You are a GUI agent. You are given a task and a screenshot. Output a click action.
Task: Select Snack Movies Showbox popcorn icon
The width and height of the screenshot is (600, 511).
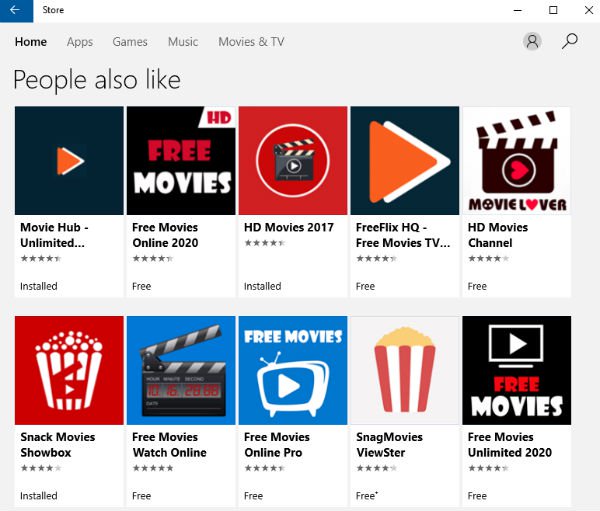click(x=69, y=370)
